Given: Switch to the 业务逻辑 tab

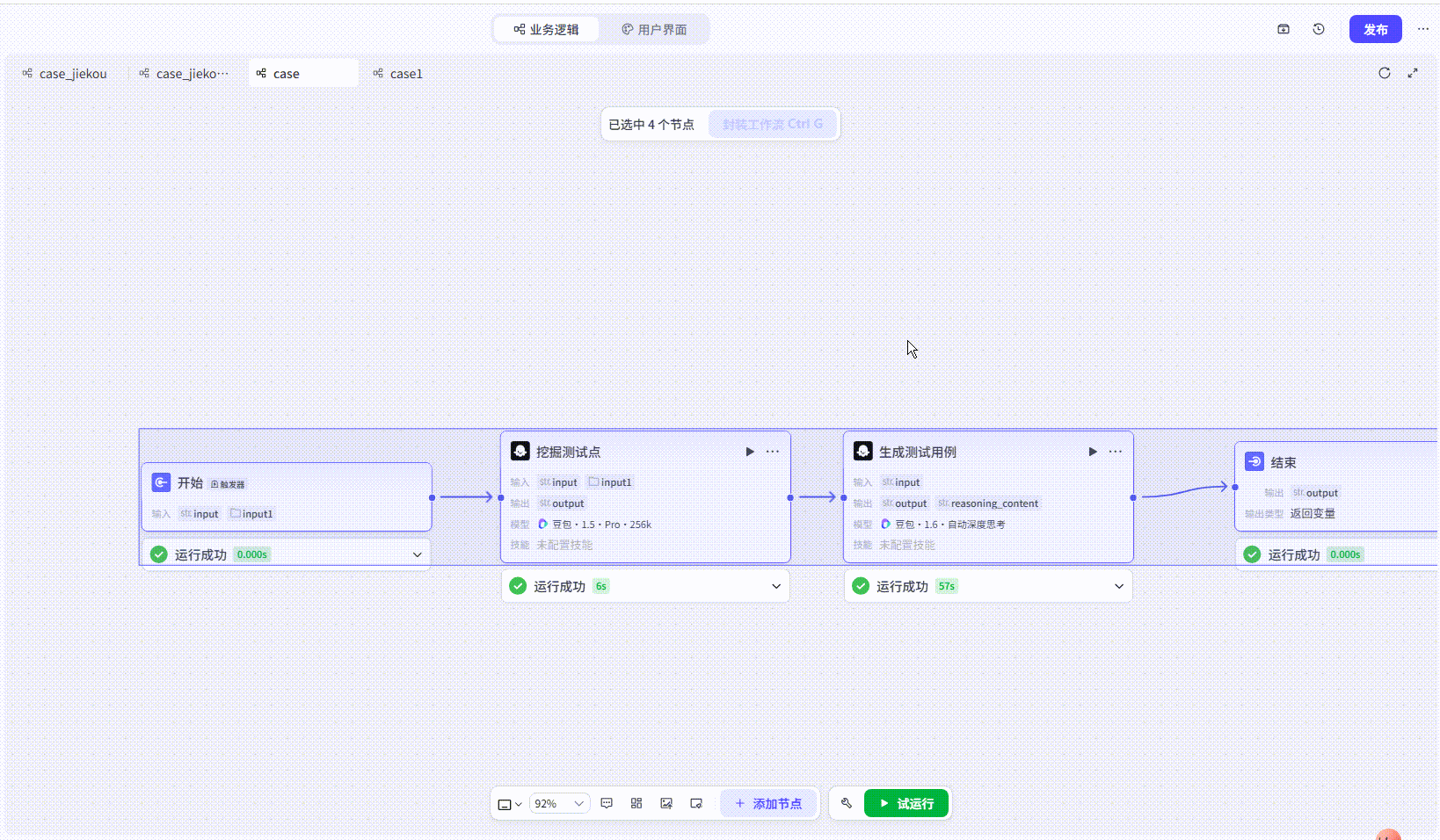Looking at the screenshot, I should (x=546, y=29).
